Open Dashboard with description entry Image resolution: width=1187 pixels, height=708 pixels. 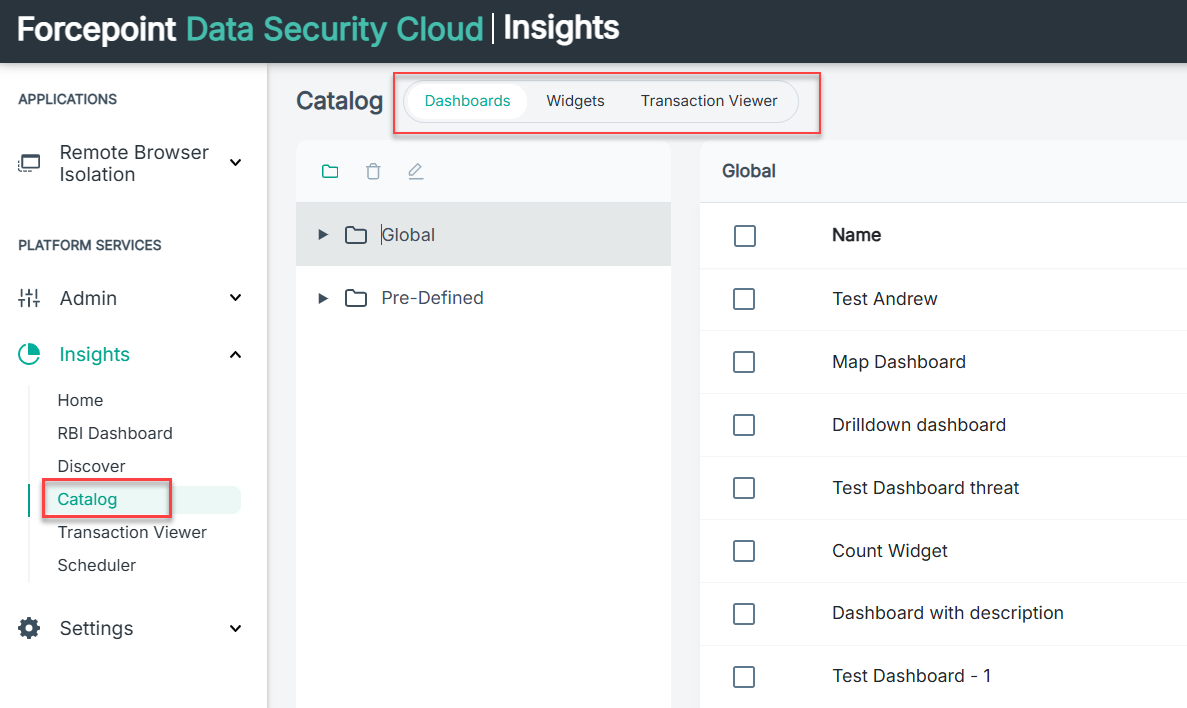tap(947, 613)
